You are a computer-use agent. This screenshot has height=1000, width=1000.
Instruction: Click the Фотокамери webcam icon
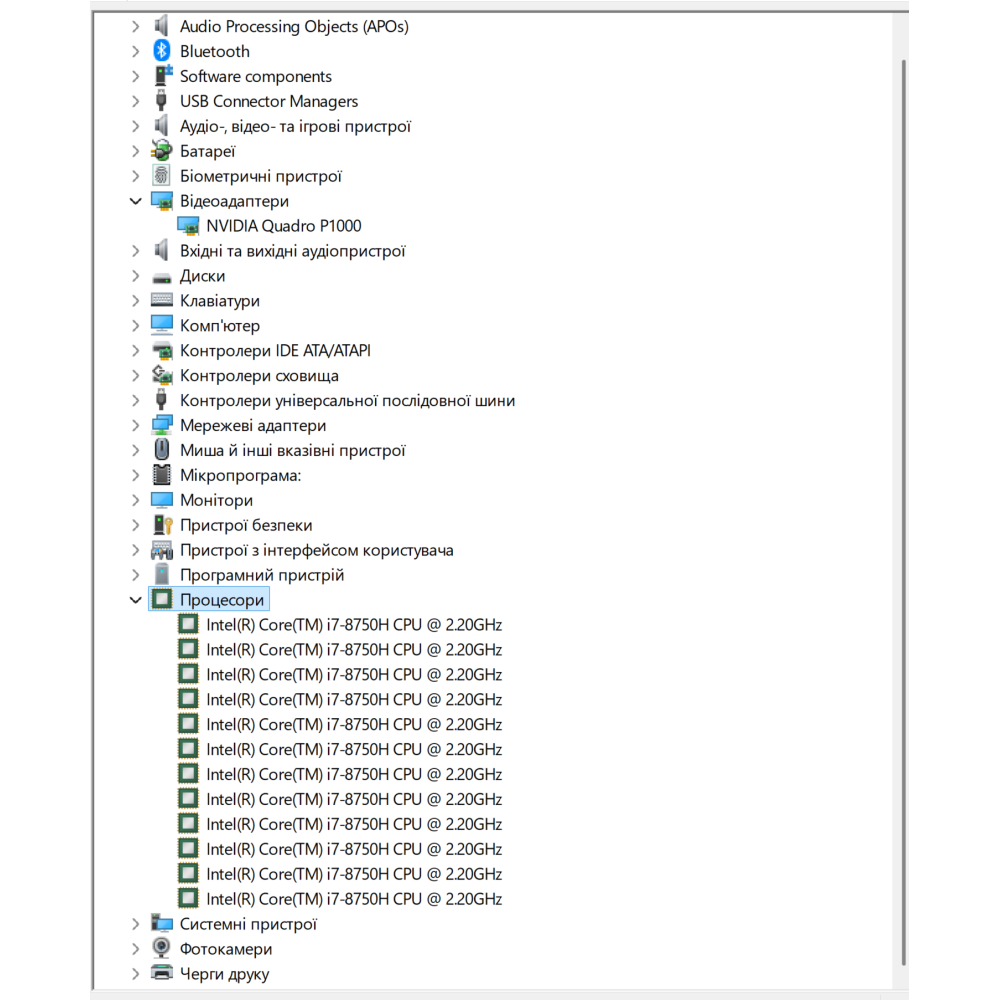(161, 949)
